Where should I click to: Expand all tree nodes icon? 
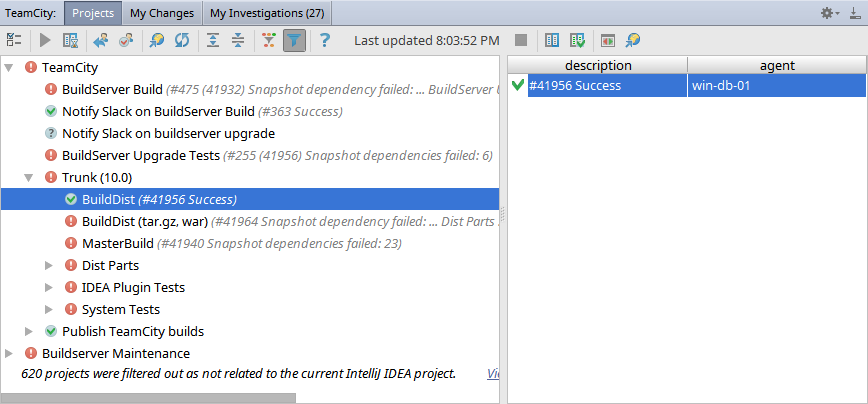(x=213, y=40)
